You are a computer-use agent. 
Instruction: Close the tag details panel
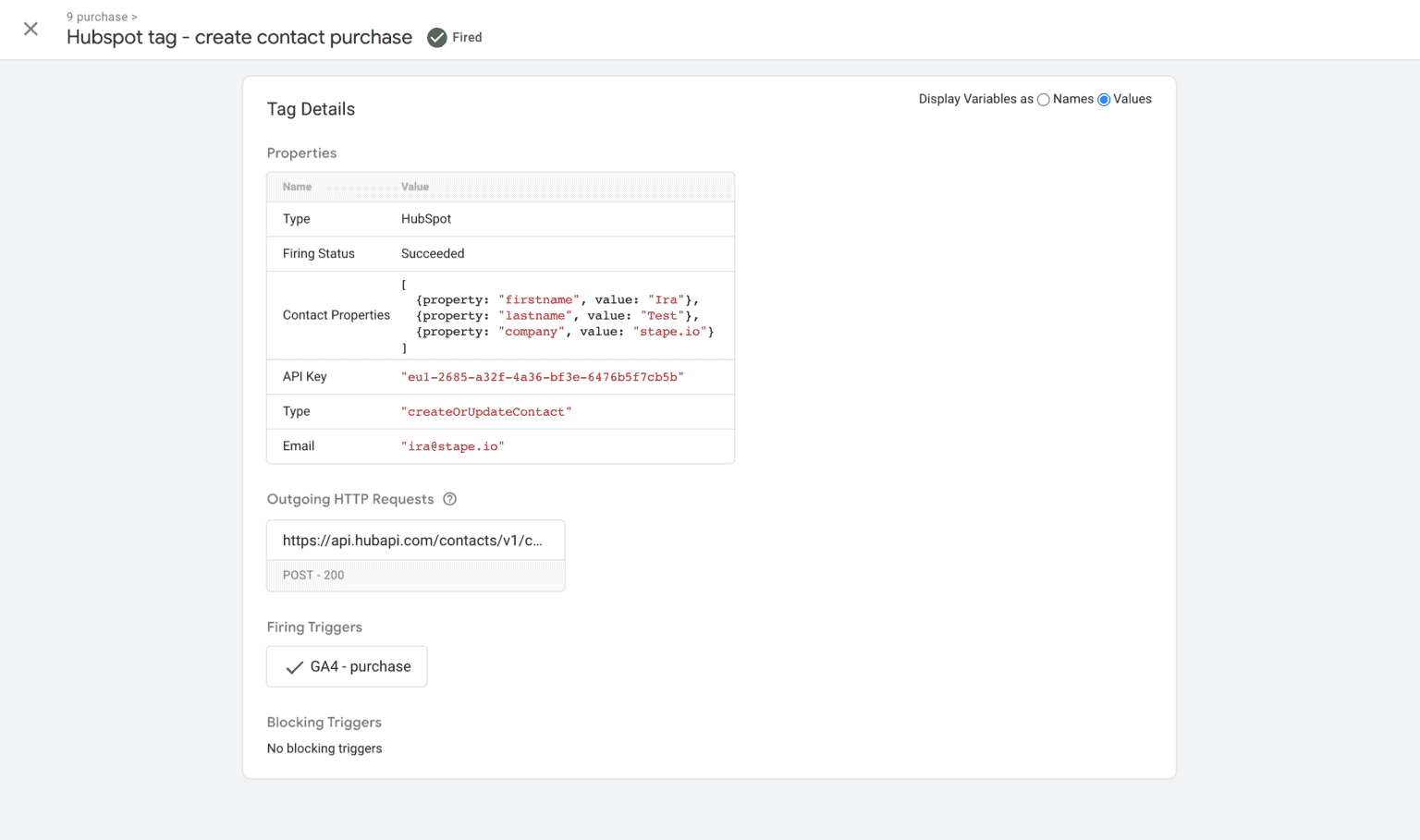click(x=31, y=29)
